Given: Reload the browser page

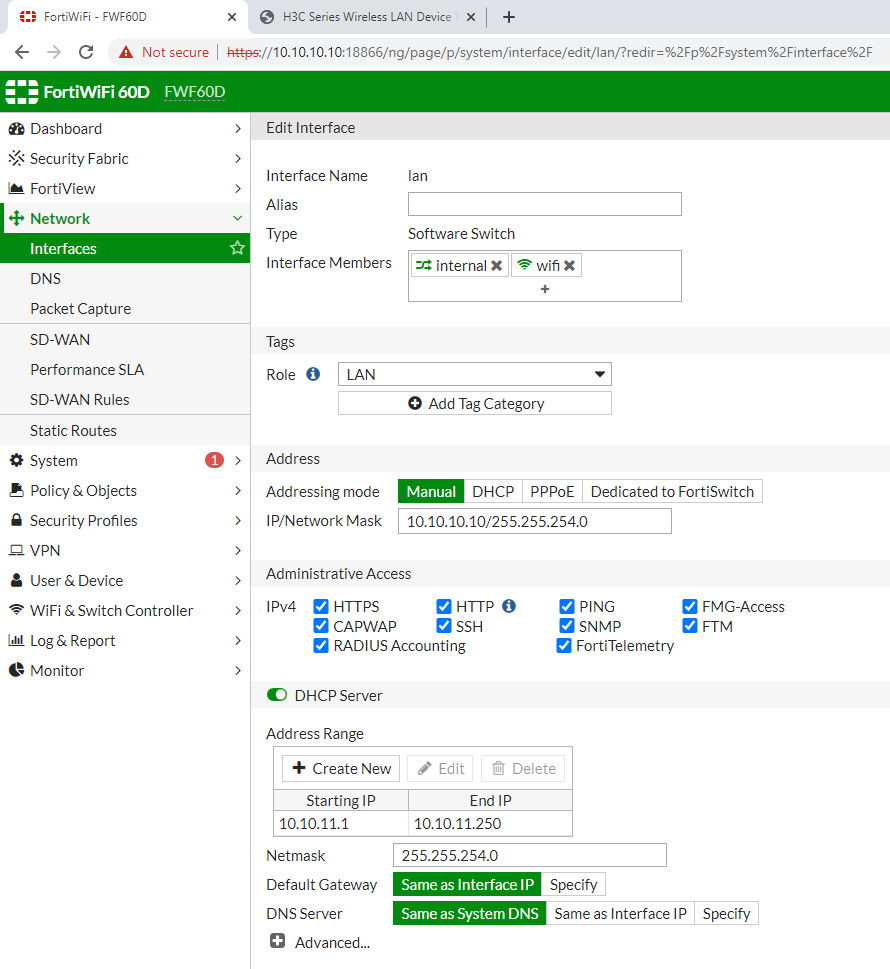Looking at the screenshot, I should click(x=86, y=52).
